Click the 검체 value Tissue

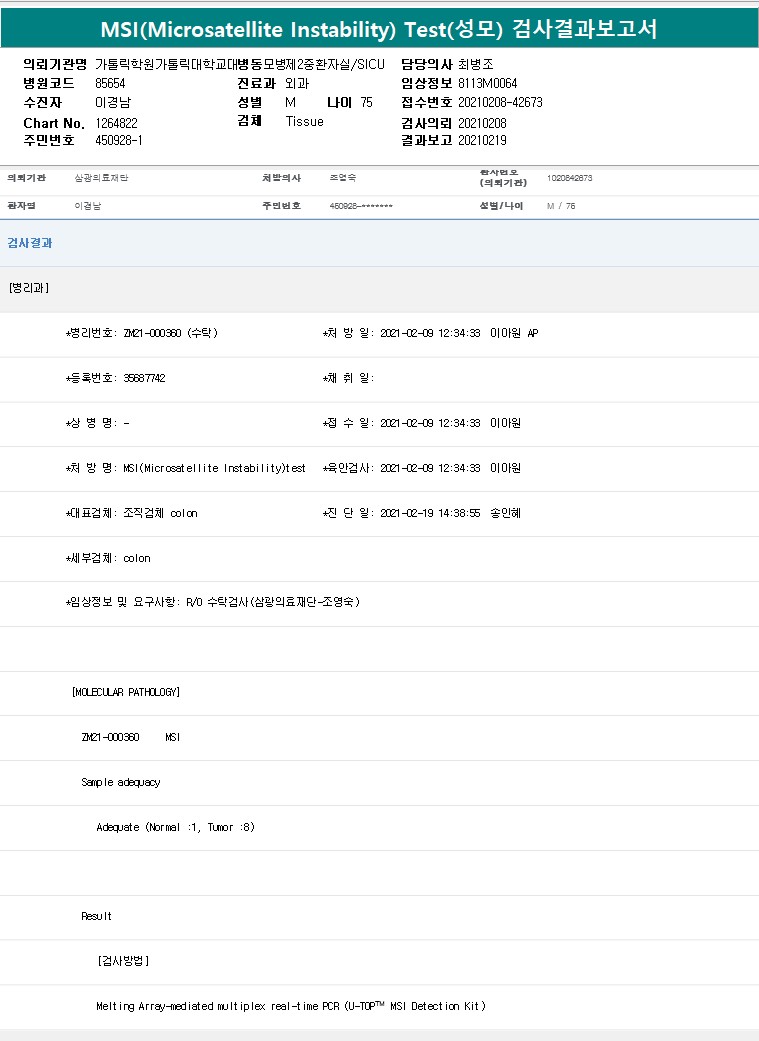(304, 121)
